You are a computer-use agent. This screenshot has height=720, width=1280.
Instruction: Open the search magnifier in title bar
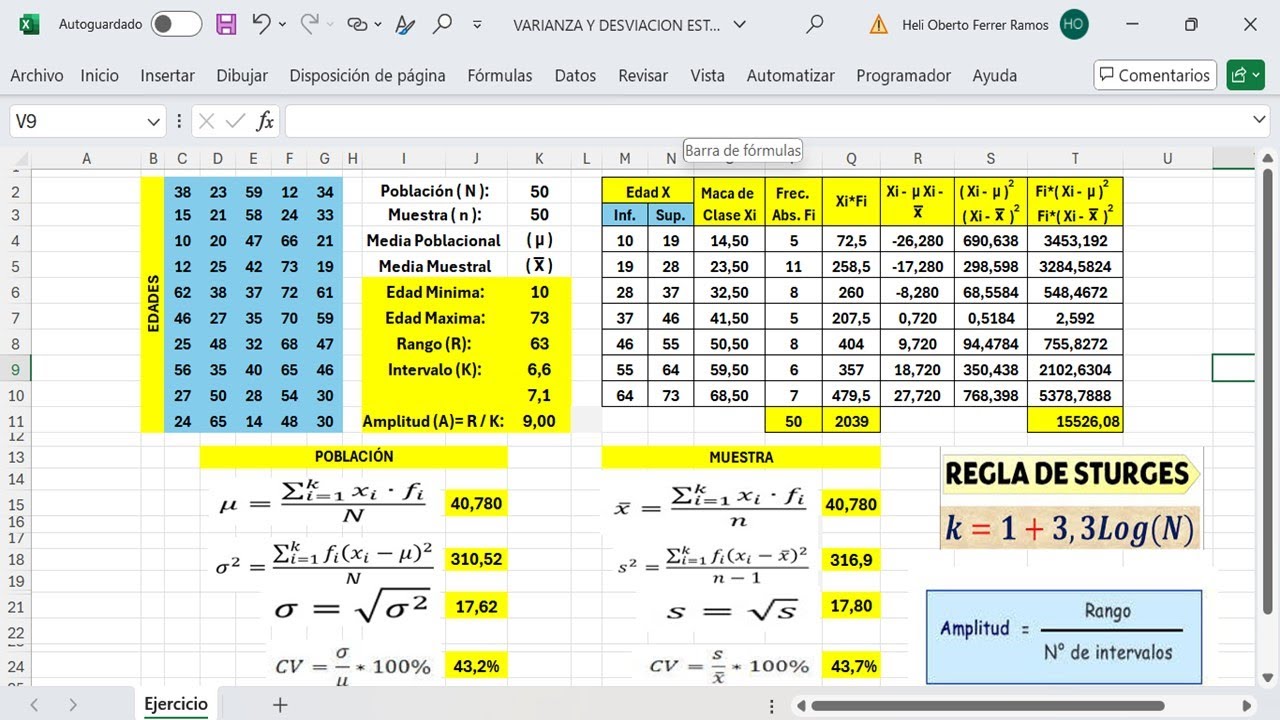tap(815, 24)
